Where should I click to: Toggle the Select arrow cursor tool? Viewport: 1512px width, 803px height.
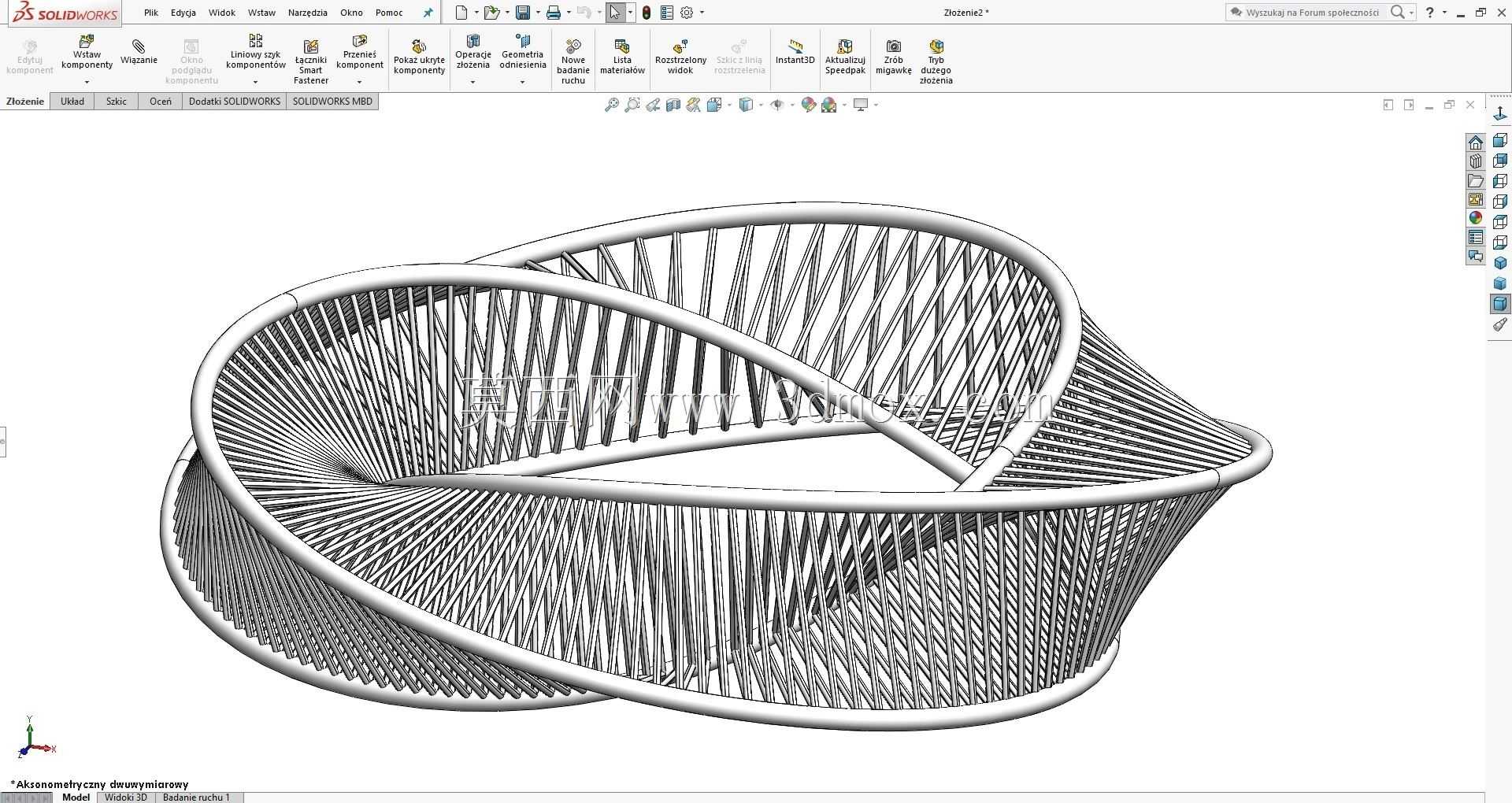click(615, 13)
